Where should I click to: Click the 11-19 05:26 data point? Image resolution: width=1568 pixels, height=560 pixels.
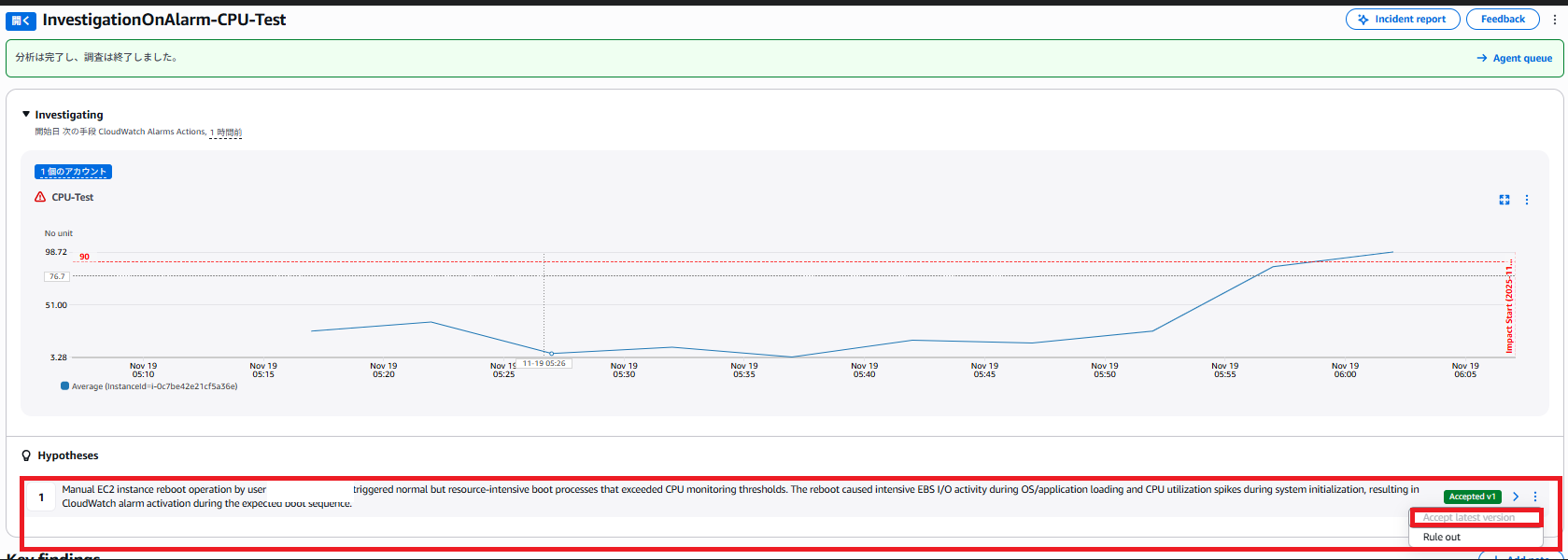coord(551,354)
